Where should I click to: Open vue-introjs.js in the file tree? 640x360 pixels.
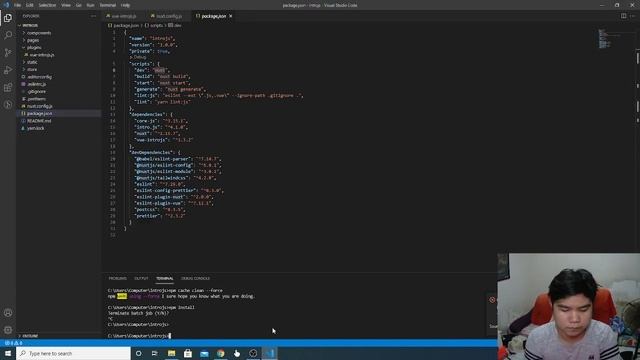point(58,55)
